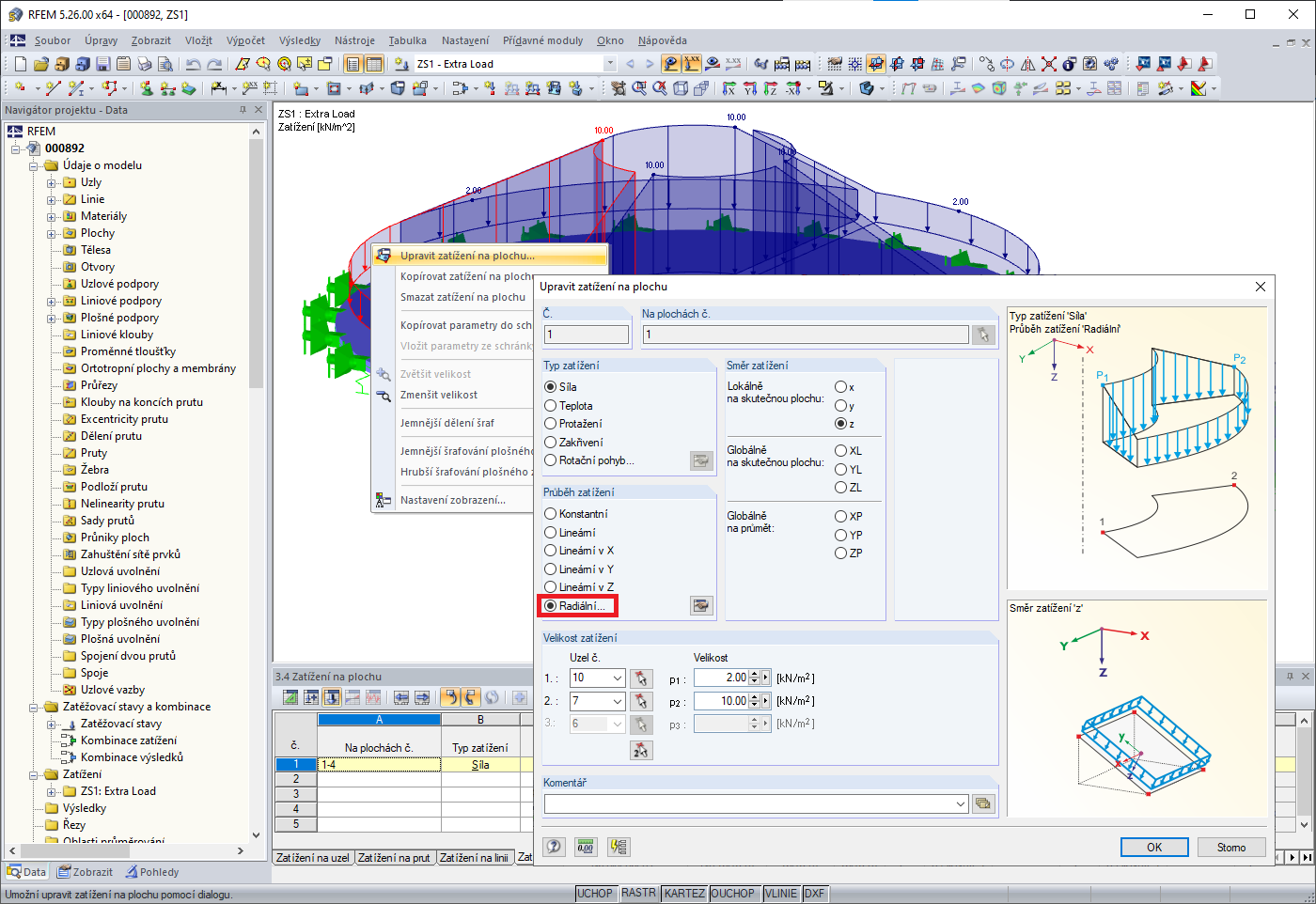Switch navigator to the Pohledy tab

coord(152,872)
